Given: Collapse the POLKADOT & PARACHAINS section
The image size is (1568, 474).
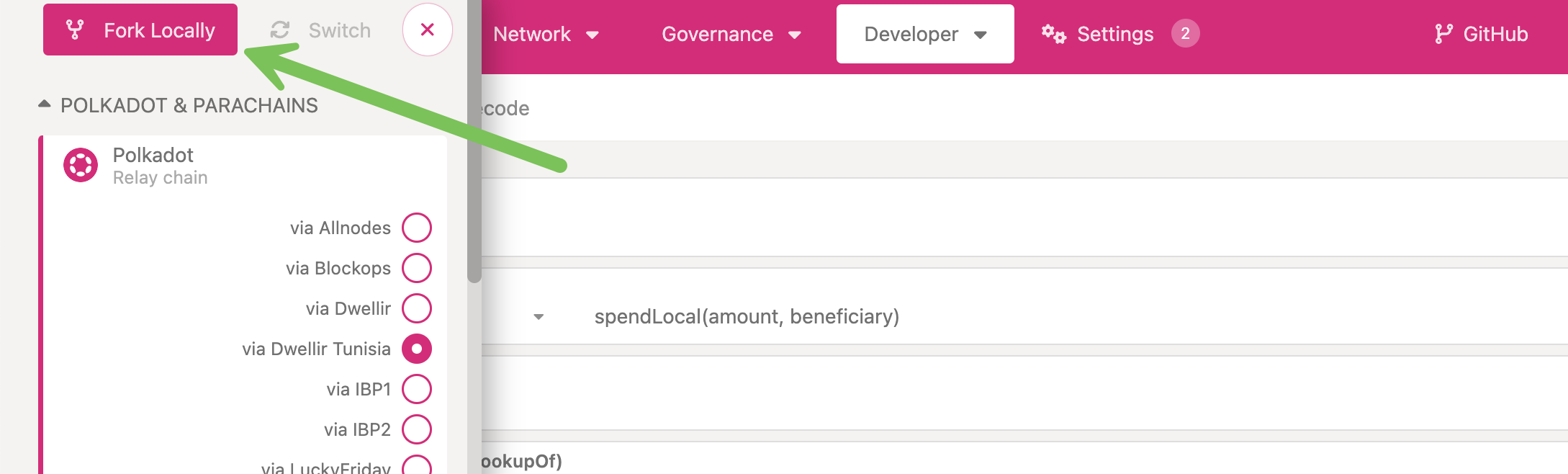Looking at the screenshot, I should pos(44,103).
